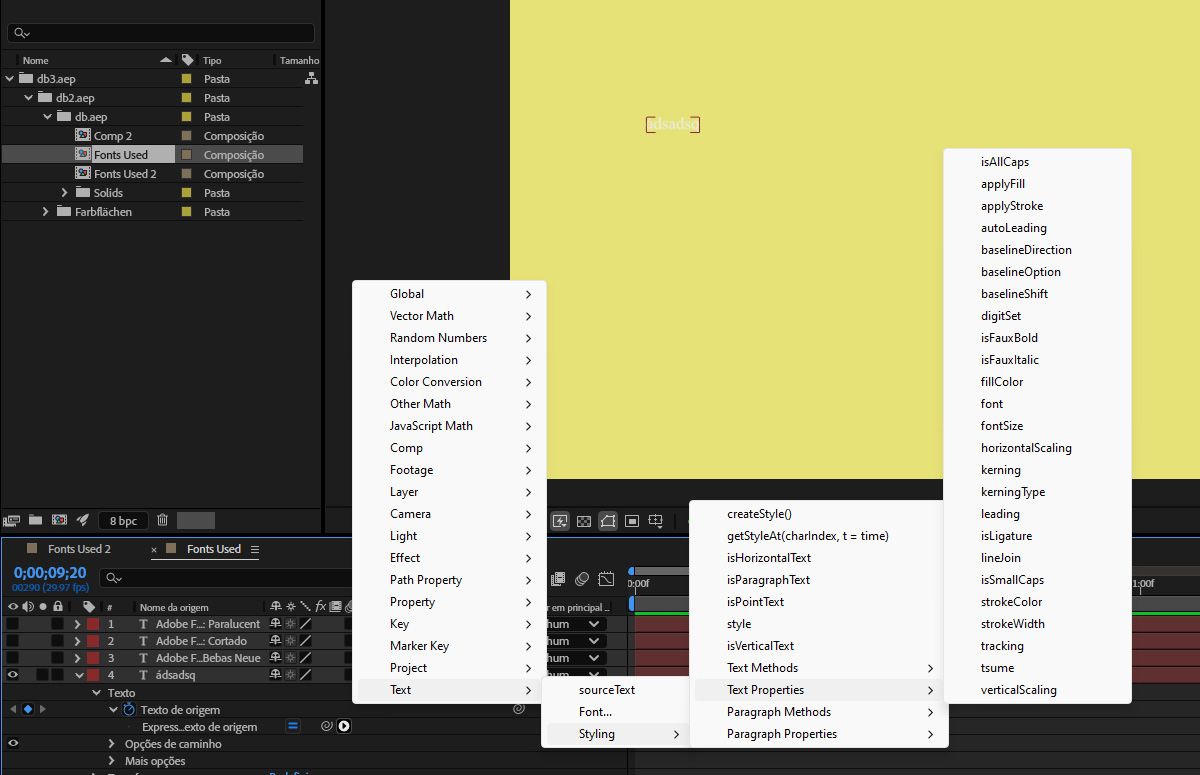
Task: Open the Global expression submenu
Action: pyautogui.click(x=449, y=294)
